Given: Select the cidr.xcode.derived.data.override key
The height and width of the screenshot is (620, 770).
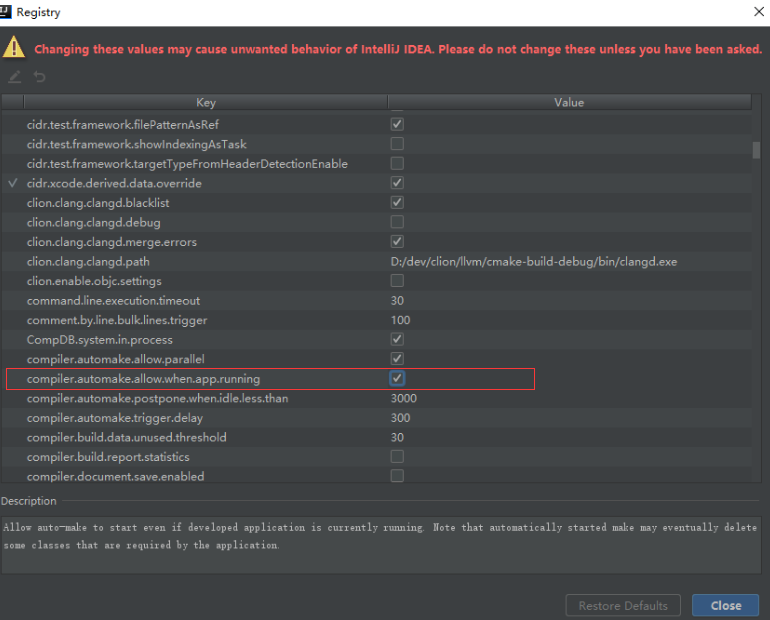Looking at the screenshot, I should 114,183.
